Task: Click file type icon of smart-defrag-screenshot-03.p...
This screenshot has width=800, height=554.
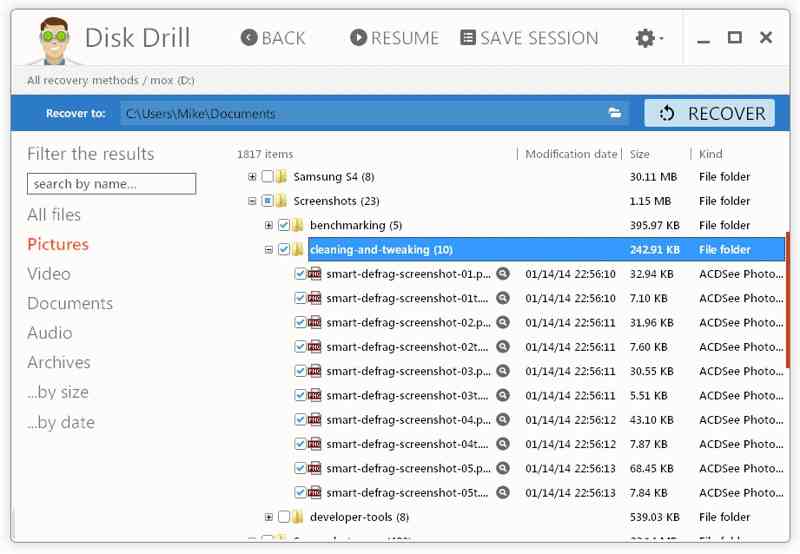Action: tap(315, 371)
